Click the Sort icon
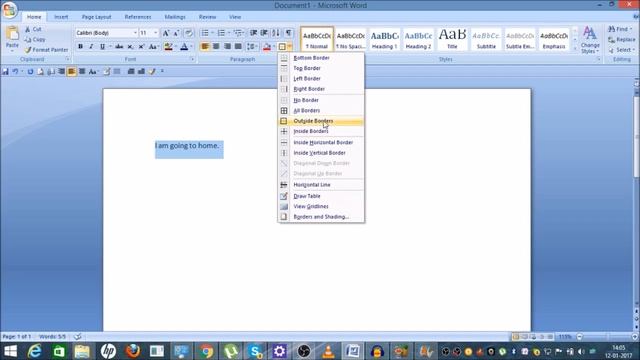 pos(276,33)
